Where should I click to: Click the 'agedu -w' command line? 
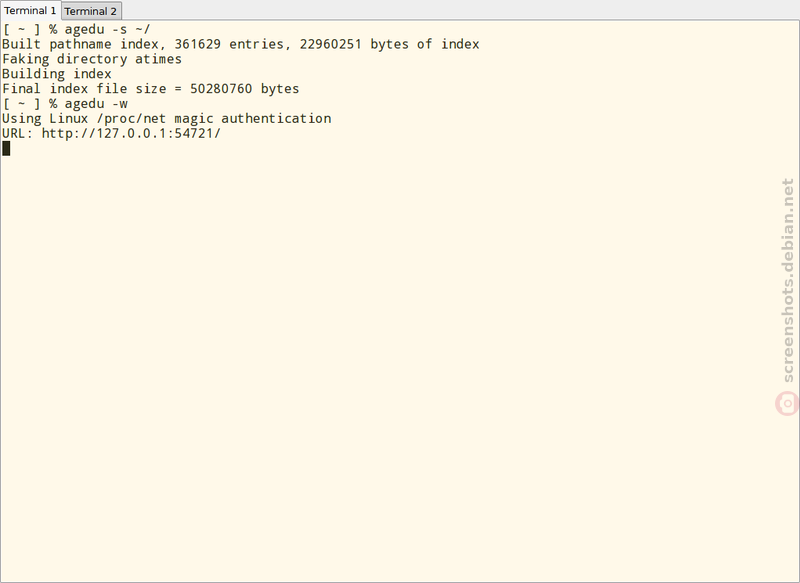click(x=65, y=104)
